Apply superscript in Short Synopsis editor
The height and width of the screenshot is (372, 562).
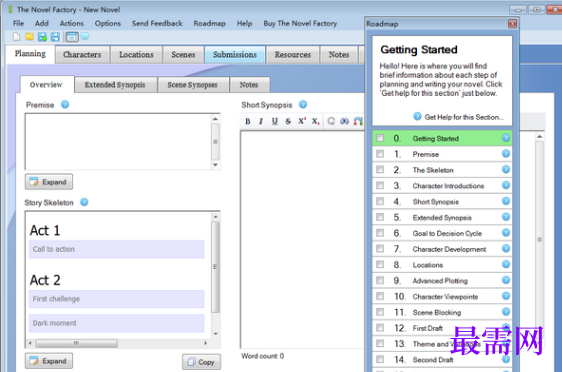coord(302,121)
